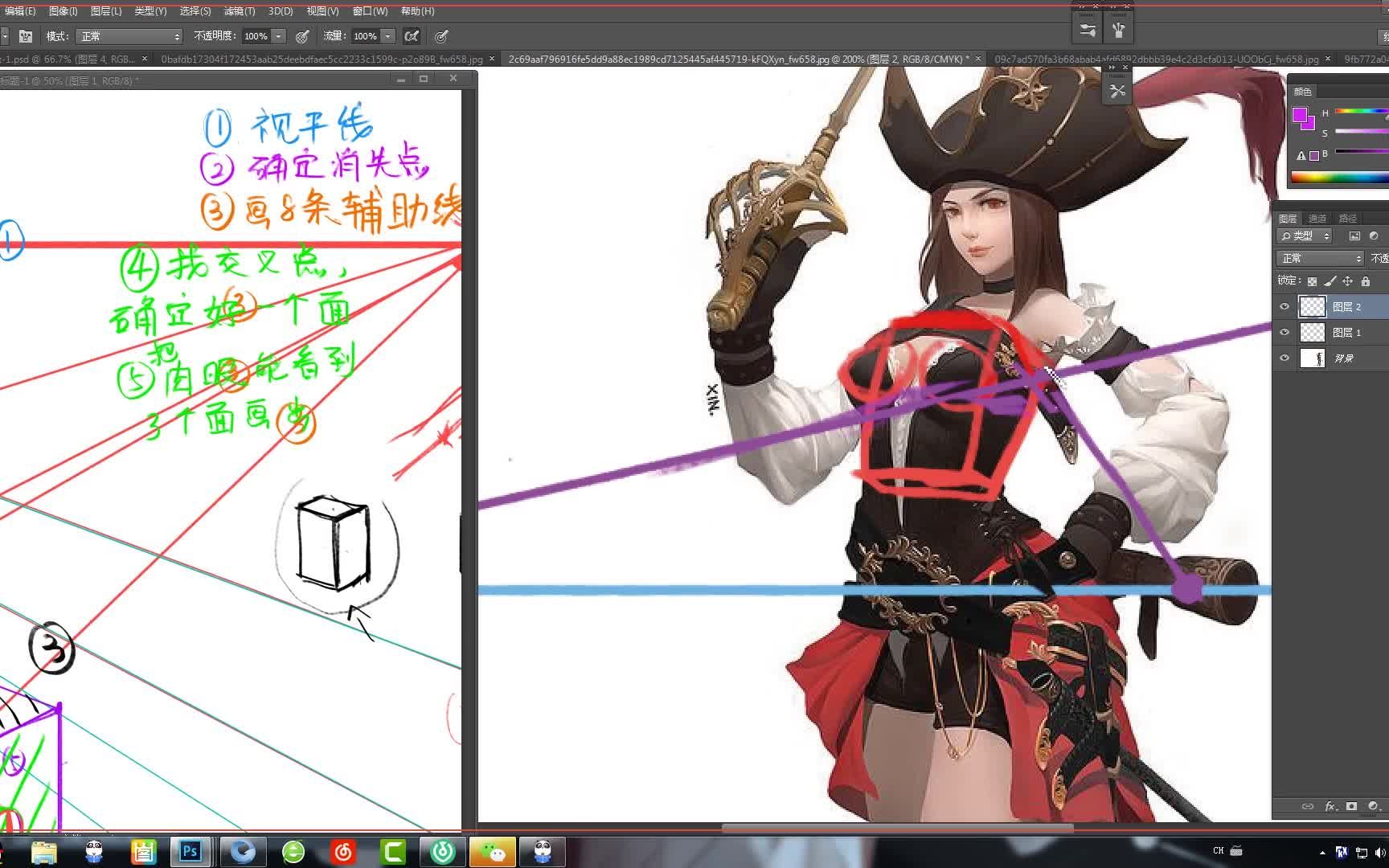Select the 图层 1 layer thumbnail
1389x868 pixels.
(1313, 332)
